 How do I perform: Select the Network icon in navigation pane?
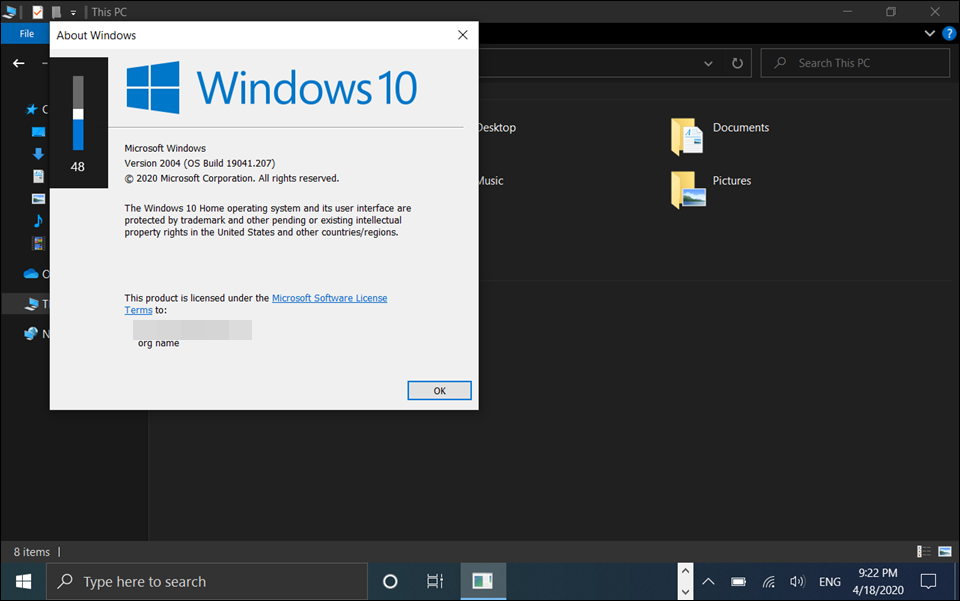pyautogui.click(x=31, y=334)
